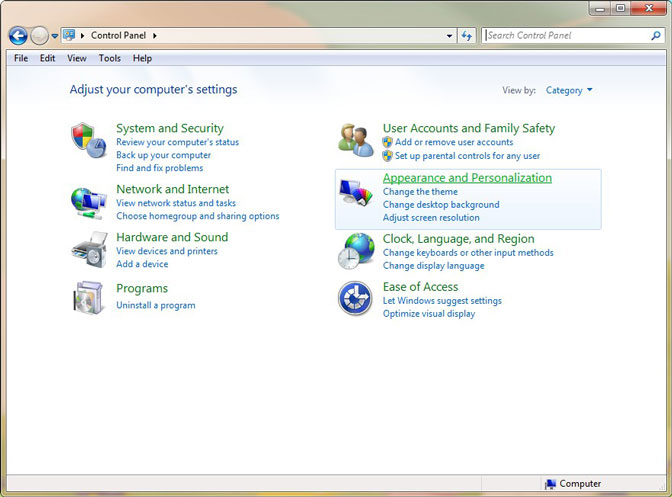Click Change the theme
The image size is (672, 497).
pos(420,192)
